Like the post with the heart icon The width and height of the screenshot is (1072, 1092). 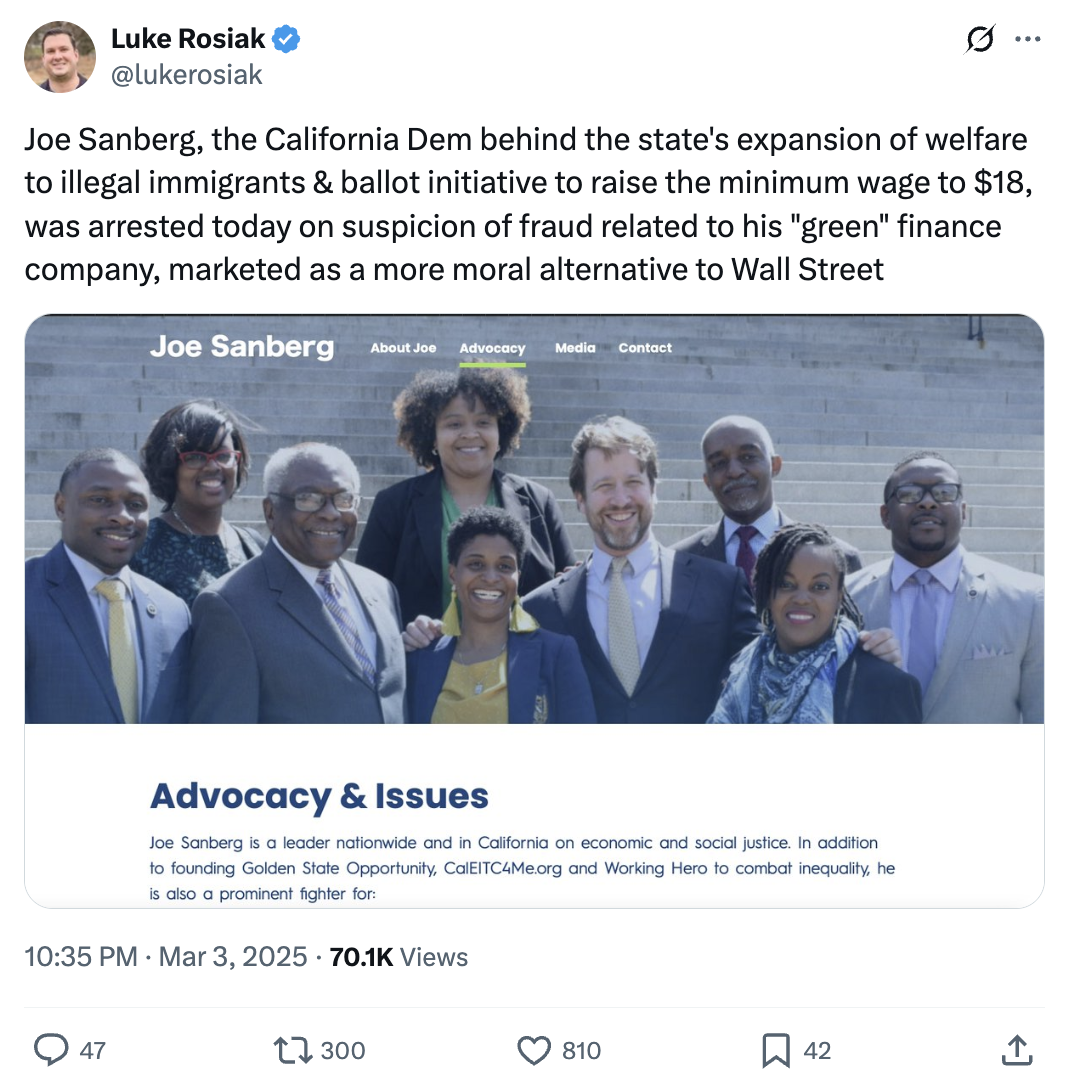(535, 1050)
